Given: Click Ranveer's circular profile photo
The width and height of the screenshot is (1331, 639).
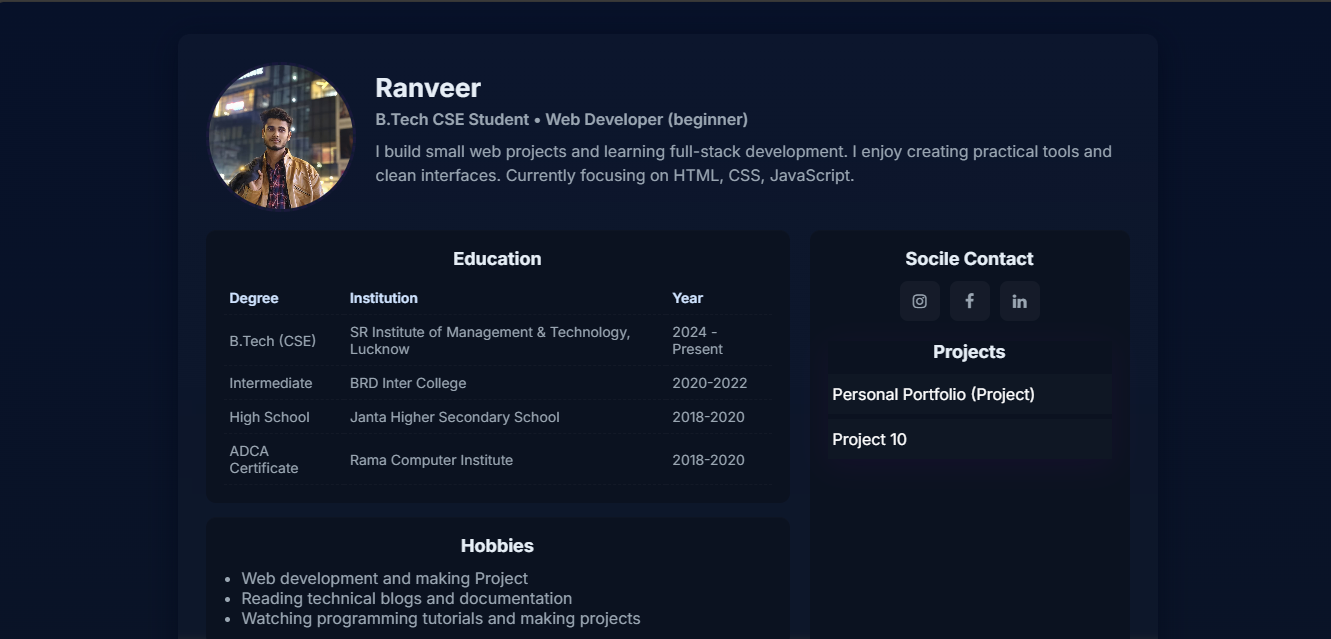Looking at the screenshot, I should 281,137.
